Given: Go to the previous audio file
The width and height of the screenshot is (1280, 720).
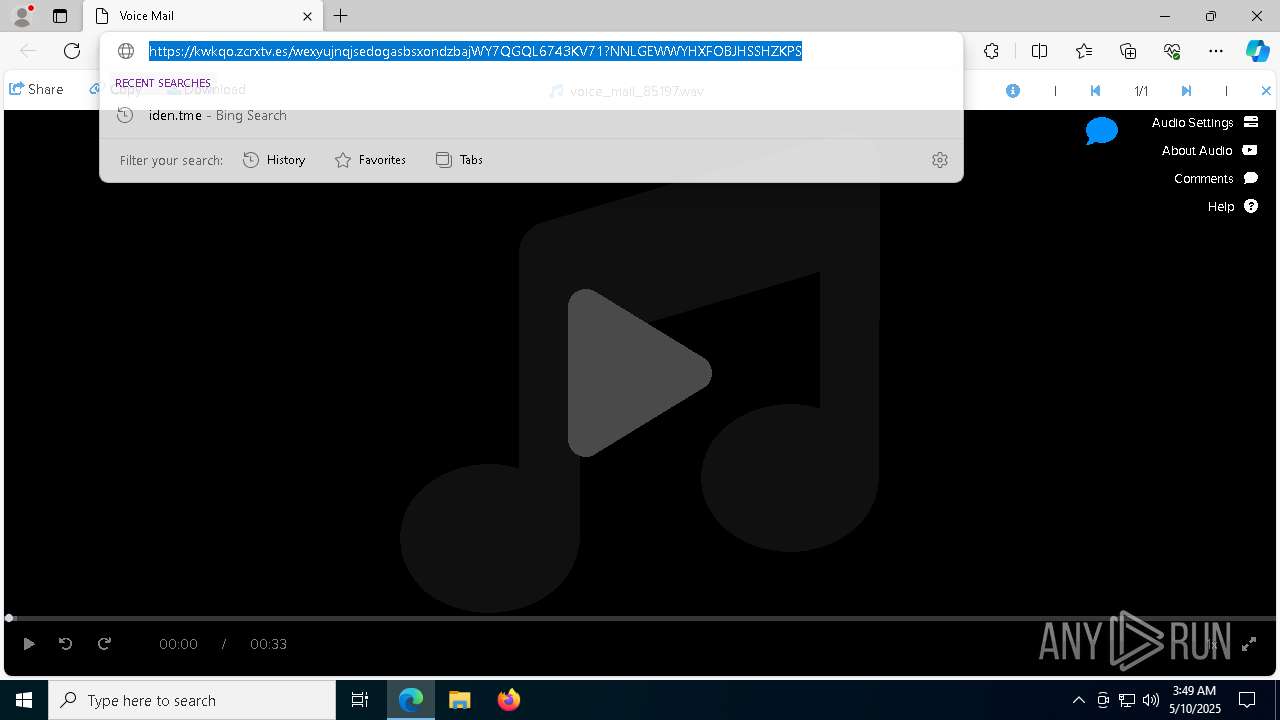Looking at the screenshot, I should [1095, 90].
